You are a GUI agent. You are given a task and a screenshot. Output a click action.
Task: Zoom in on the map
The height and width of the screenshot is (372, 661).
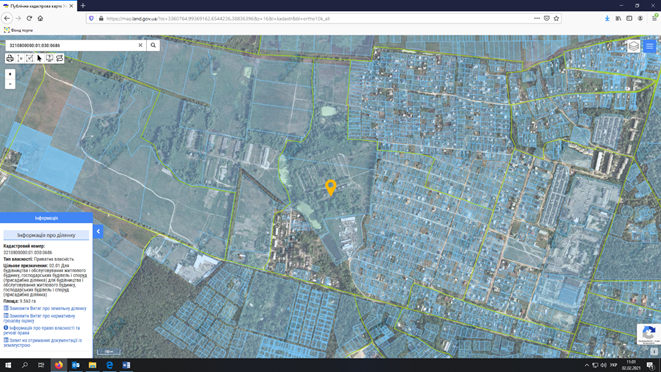[x=10, y=74]
